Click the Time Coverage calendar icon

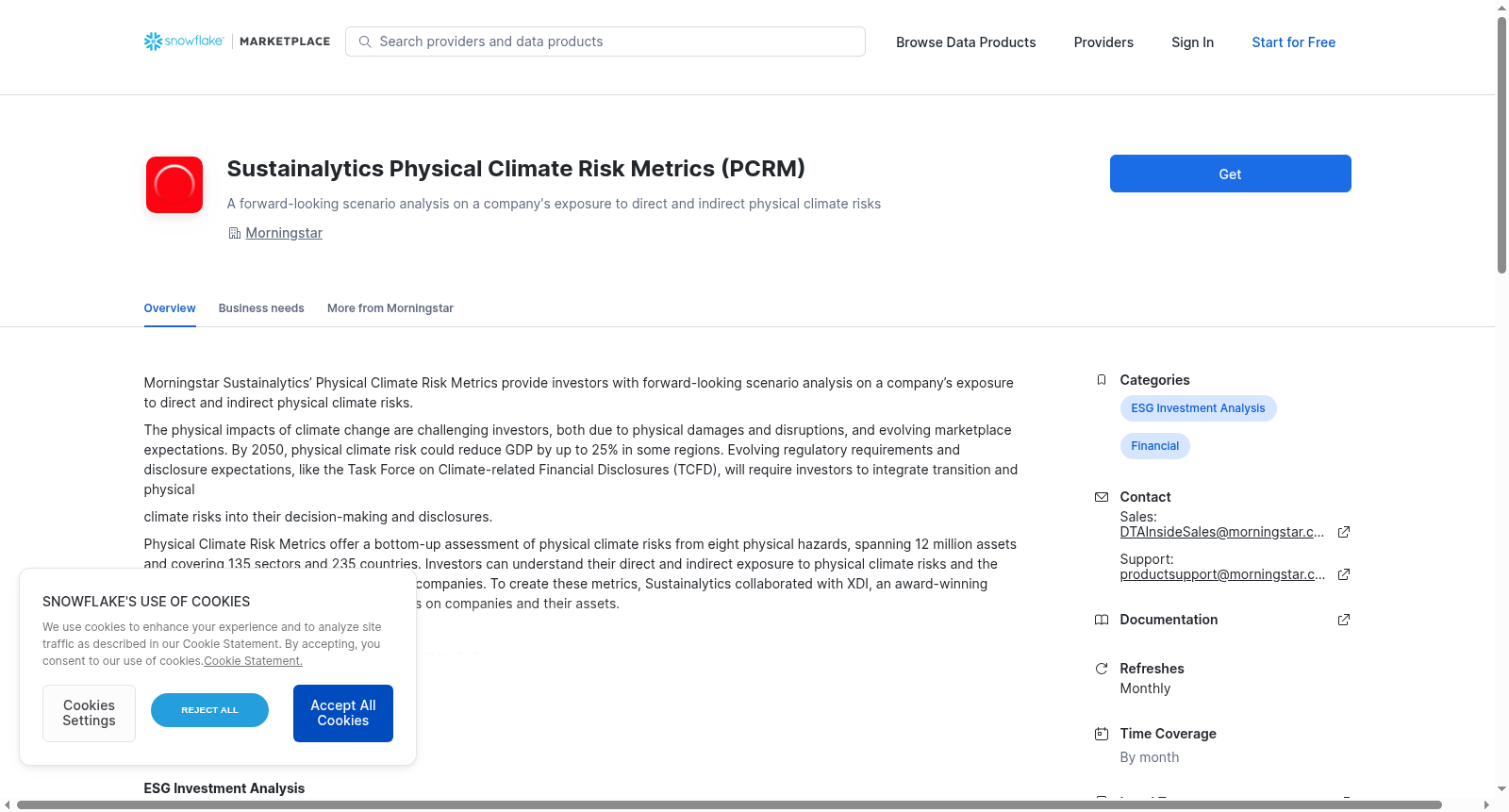(1102, 734)
